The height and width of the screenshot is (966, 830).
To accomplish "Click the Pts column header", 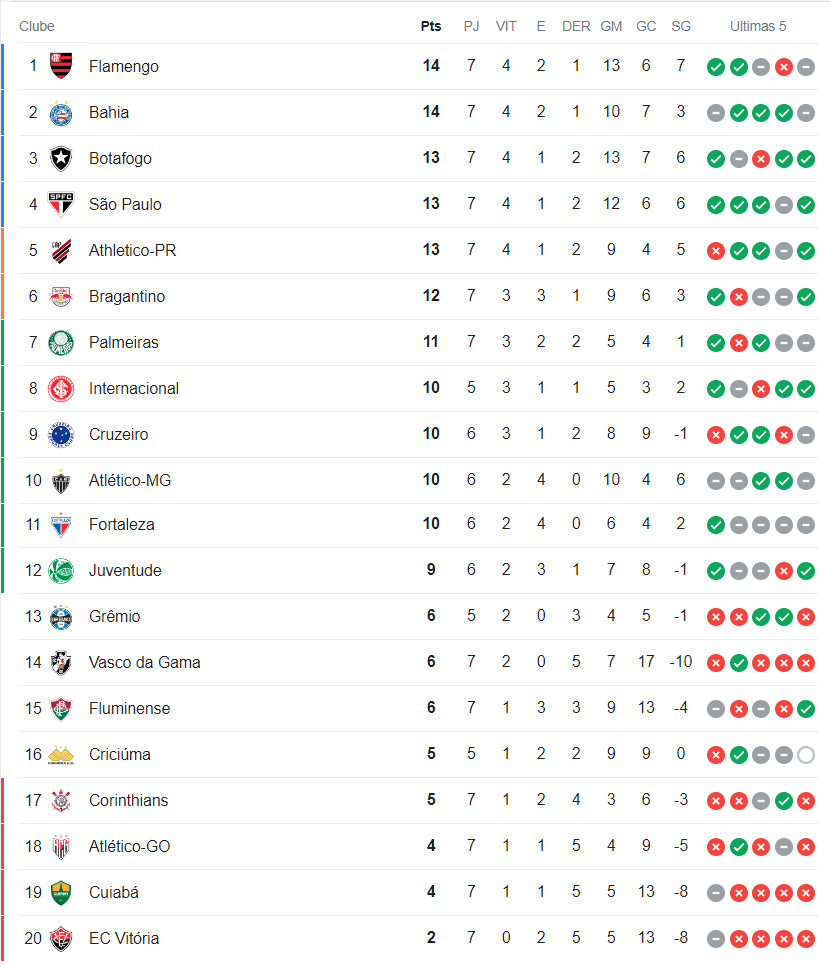I will (431, 26).
